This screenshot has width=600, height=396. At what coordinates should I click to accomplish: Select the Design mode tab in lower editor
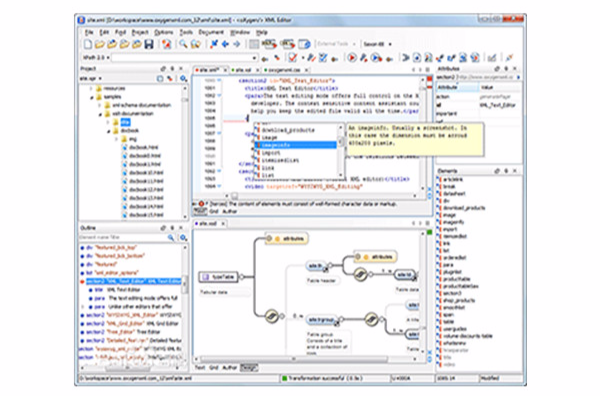(249, 368)
